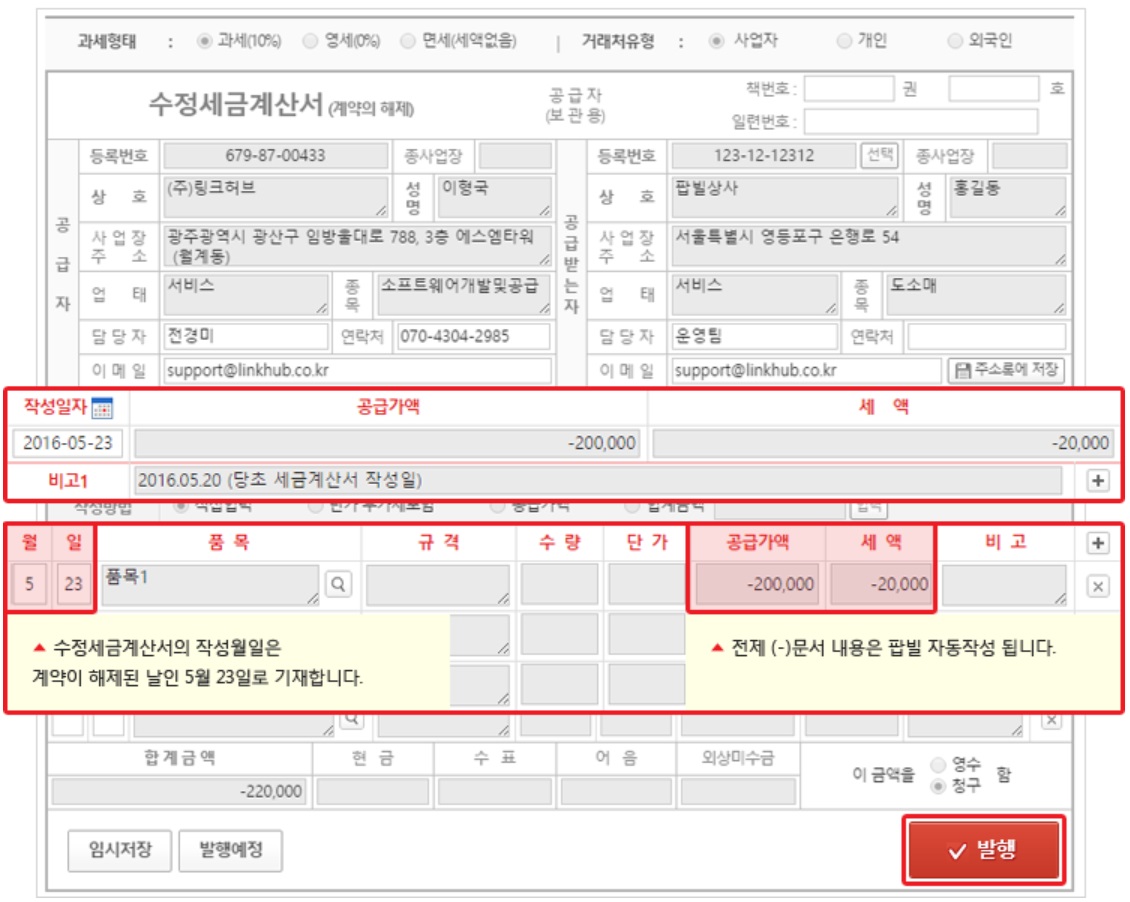Select the 영수 radio option

pos(938,764)
